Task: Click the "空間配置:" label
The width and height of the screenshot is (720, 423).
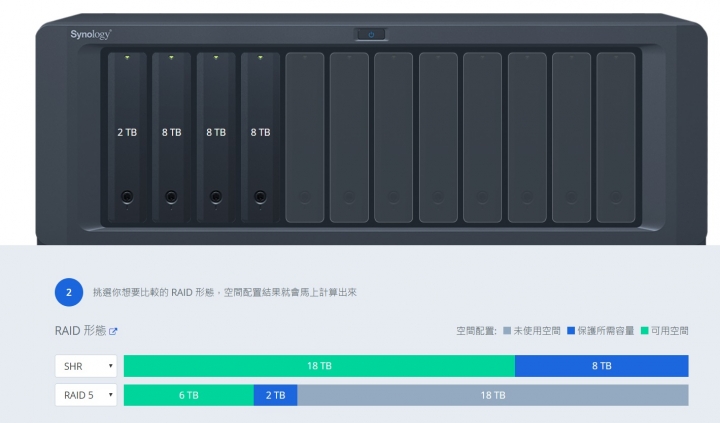Action: click(x=476, y=331)
